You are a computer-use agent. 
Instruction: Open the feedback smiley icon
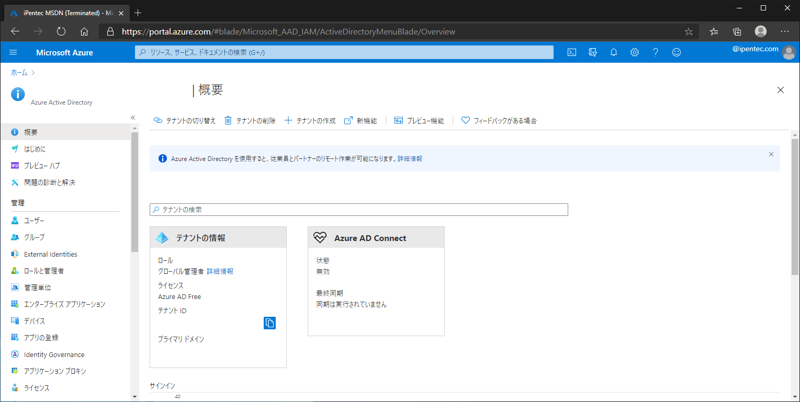tap(676, 52)
